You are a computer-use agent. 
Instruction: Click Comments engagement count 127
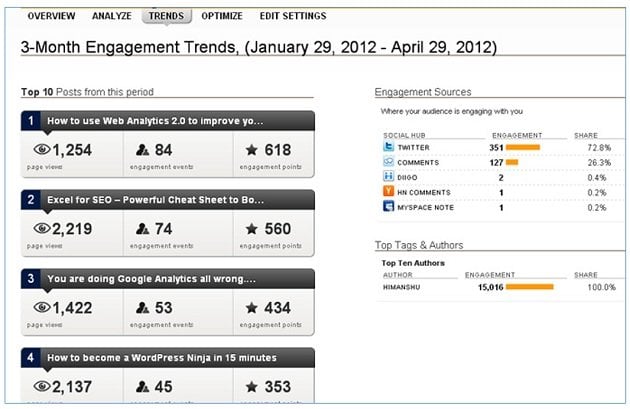click(x=496, y=162)
